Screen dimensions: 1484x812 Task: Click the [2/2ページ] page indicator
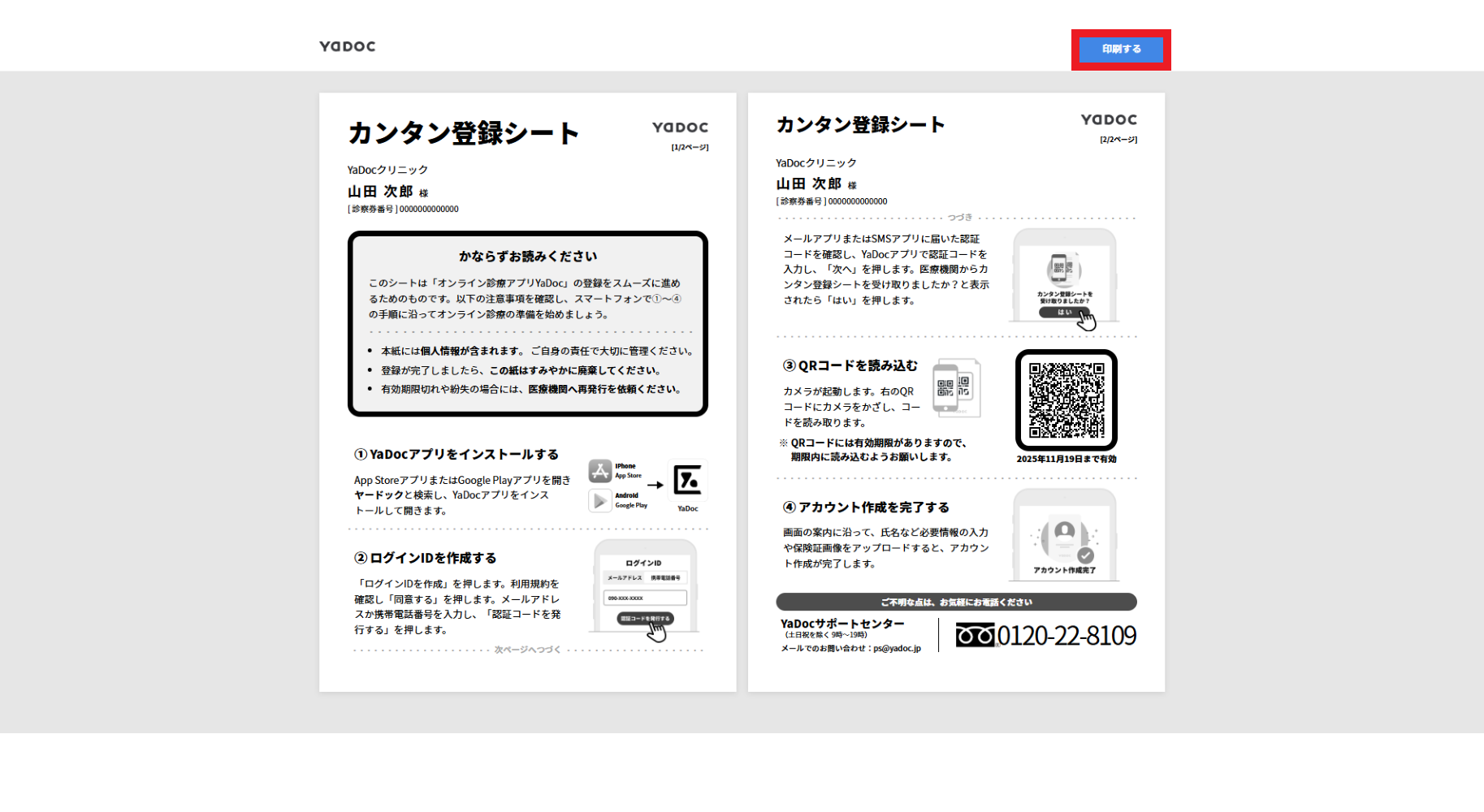pos(1118,140)
